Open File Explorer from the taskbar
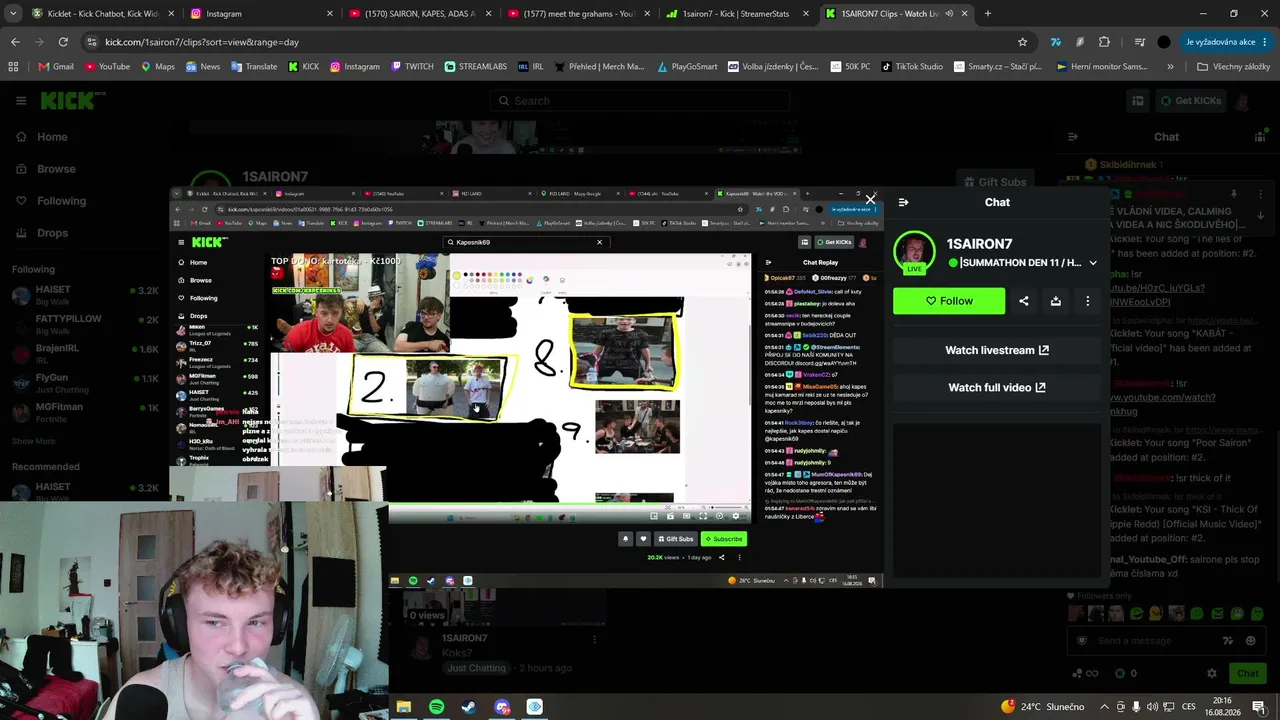The image size is (1280, 720). (x=404, y=707)
